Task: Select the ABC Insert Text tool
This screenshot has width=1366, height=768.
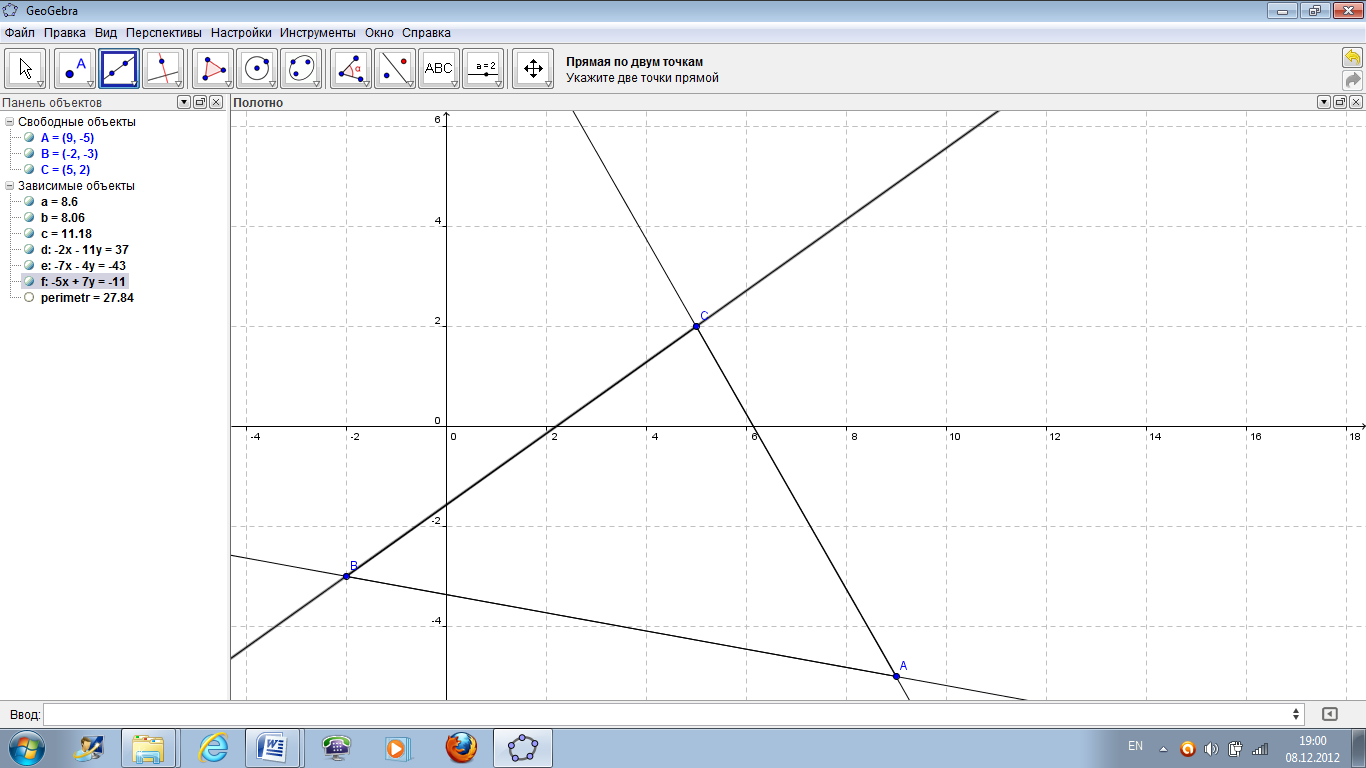Action: point(439,68)
